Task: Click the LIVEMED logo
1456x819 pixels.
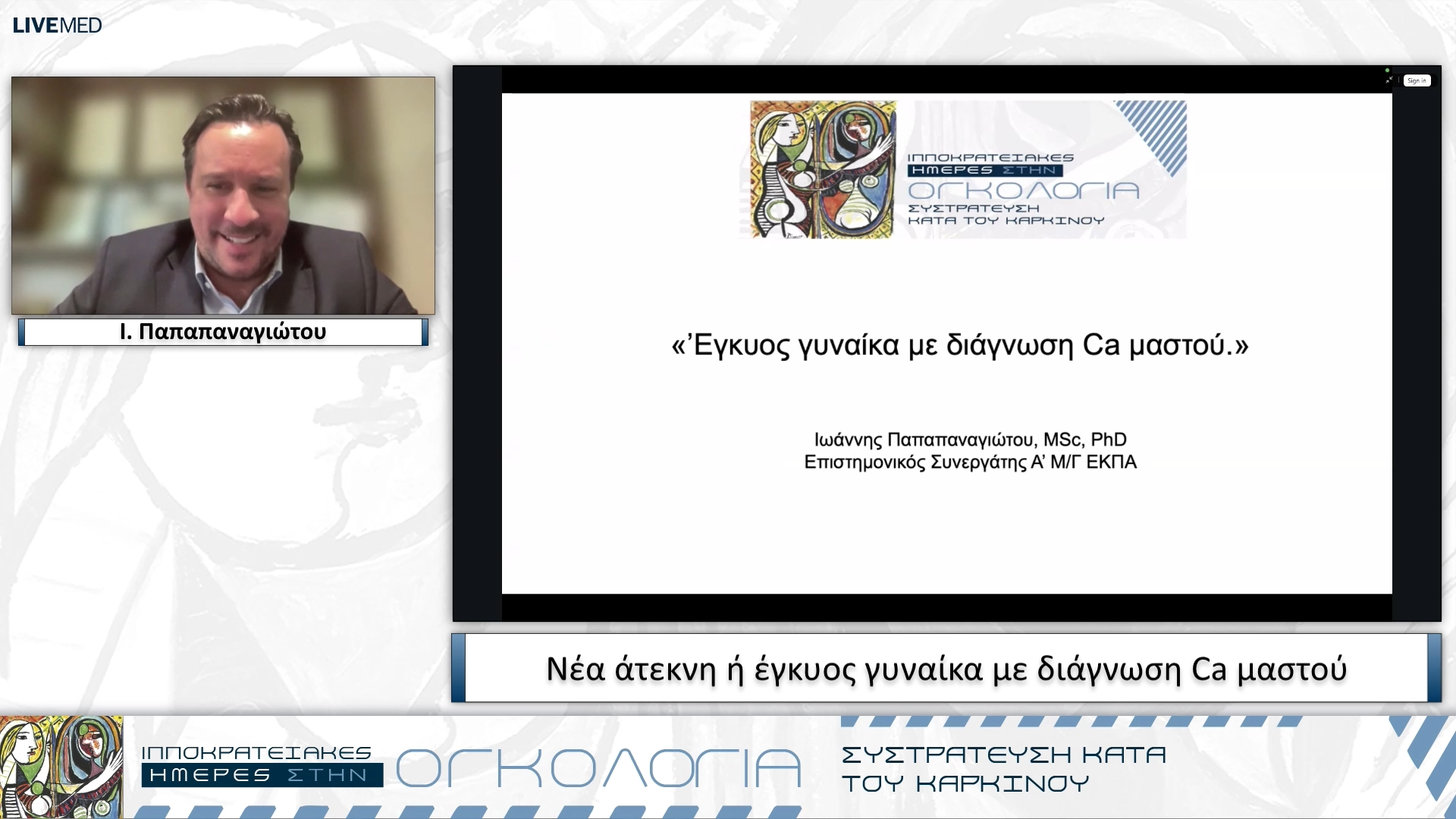Action: (x=55, y=24)
